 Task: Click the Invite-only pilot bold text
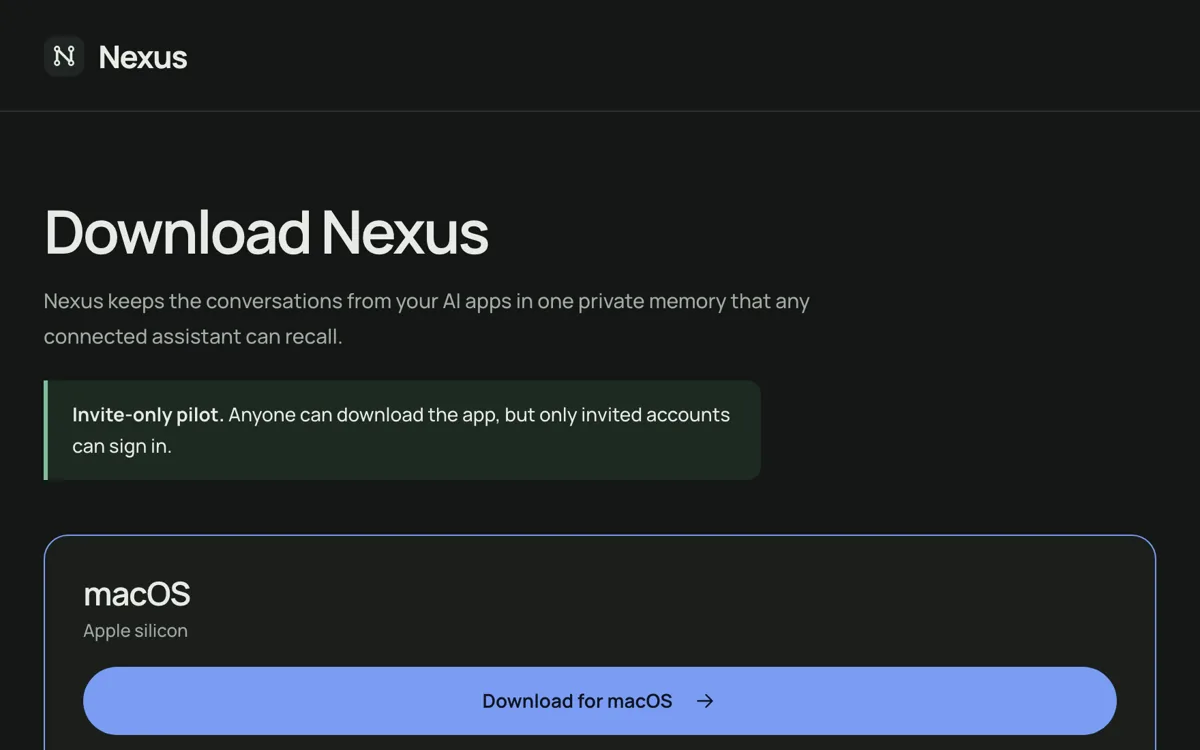coord(148,415)
